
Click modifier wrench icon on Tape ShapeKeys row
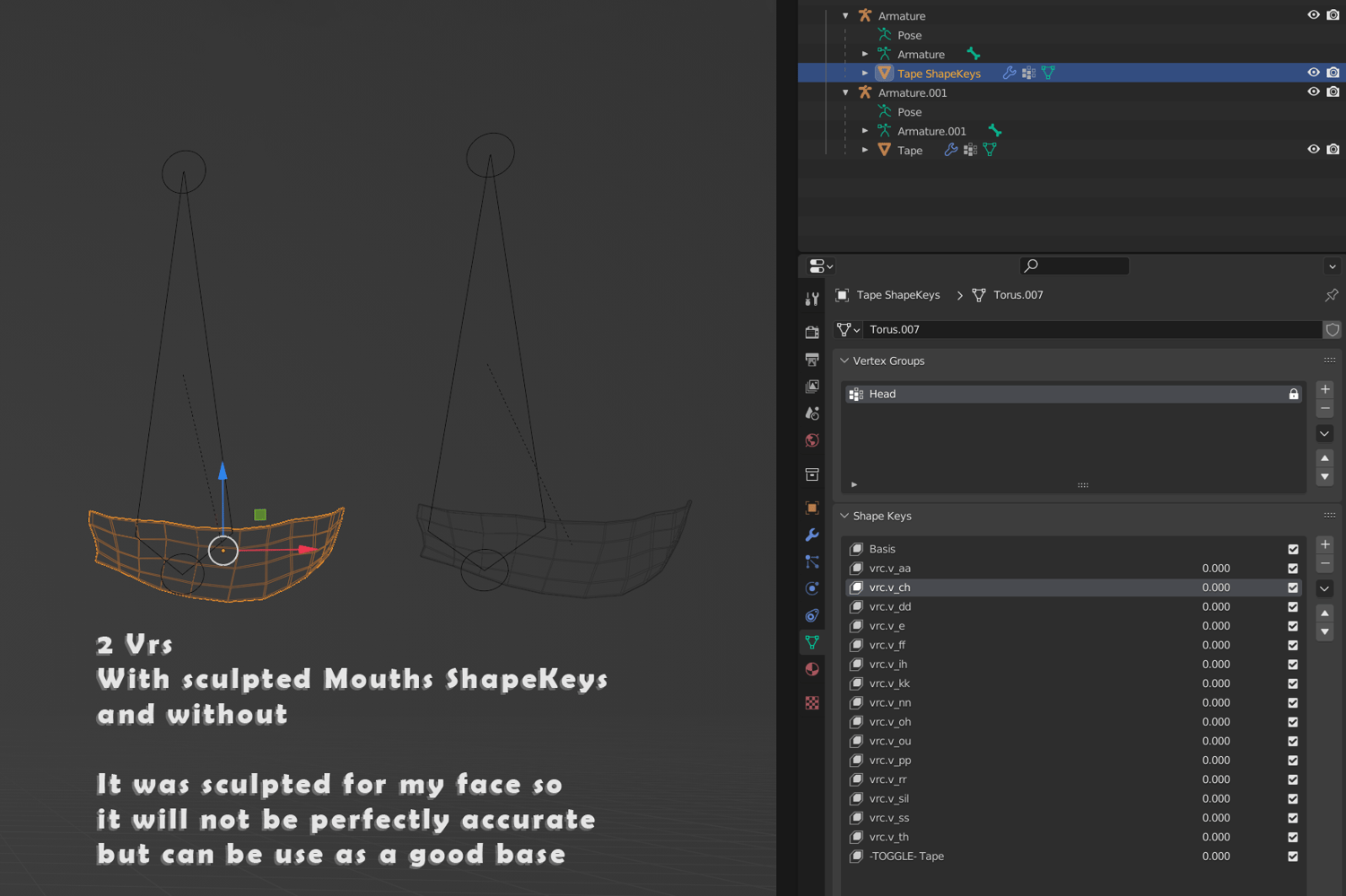(x=1009, y=74)
